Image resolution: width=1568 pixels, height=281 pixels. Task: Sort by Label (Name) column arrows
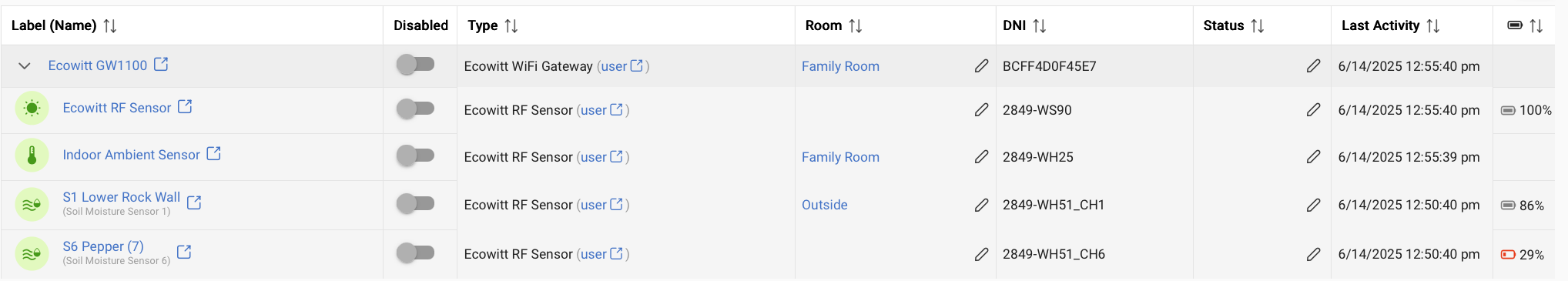coord(110,25)
